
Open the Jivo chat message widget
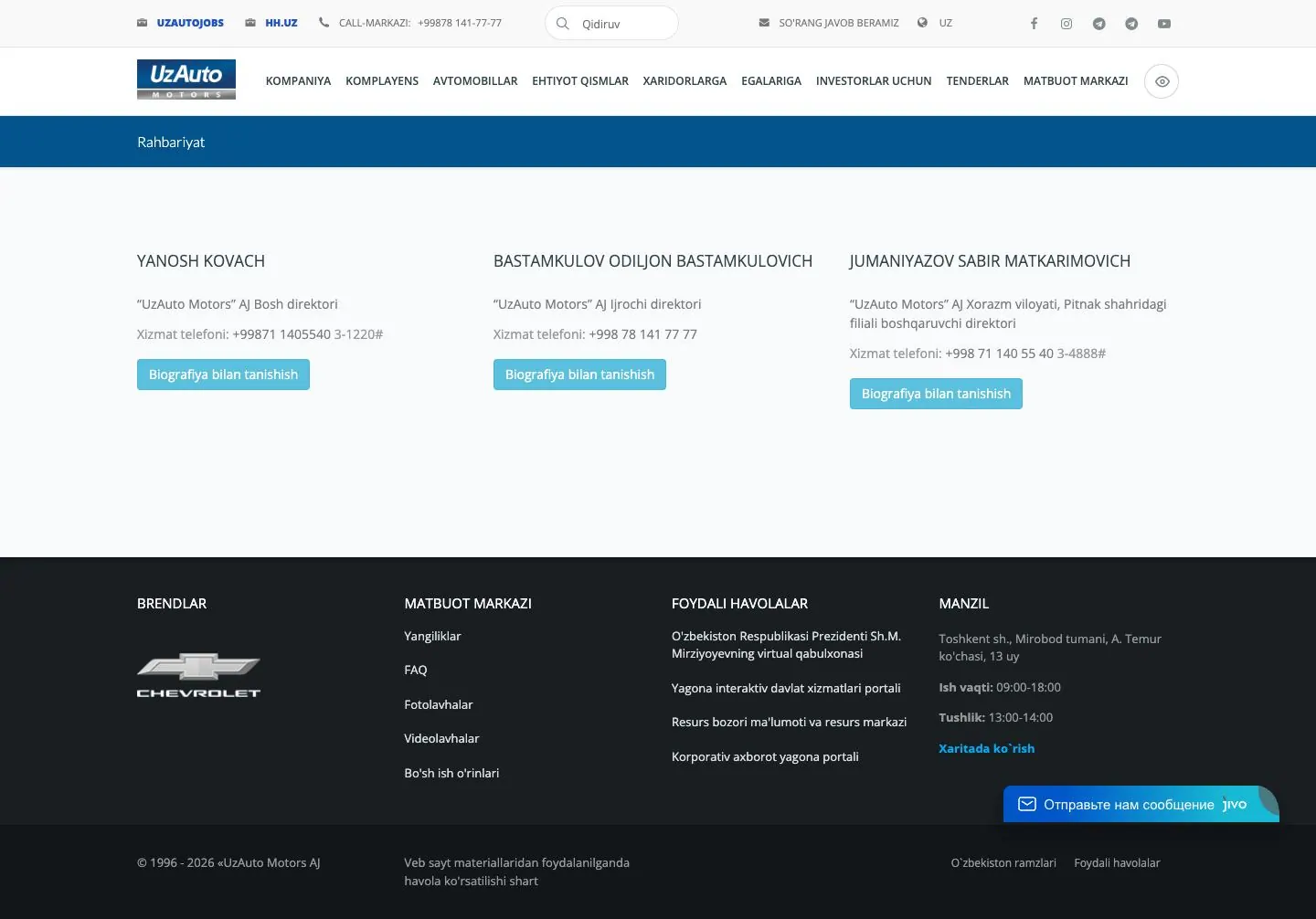coord(1141,804)
